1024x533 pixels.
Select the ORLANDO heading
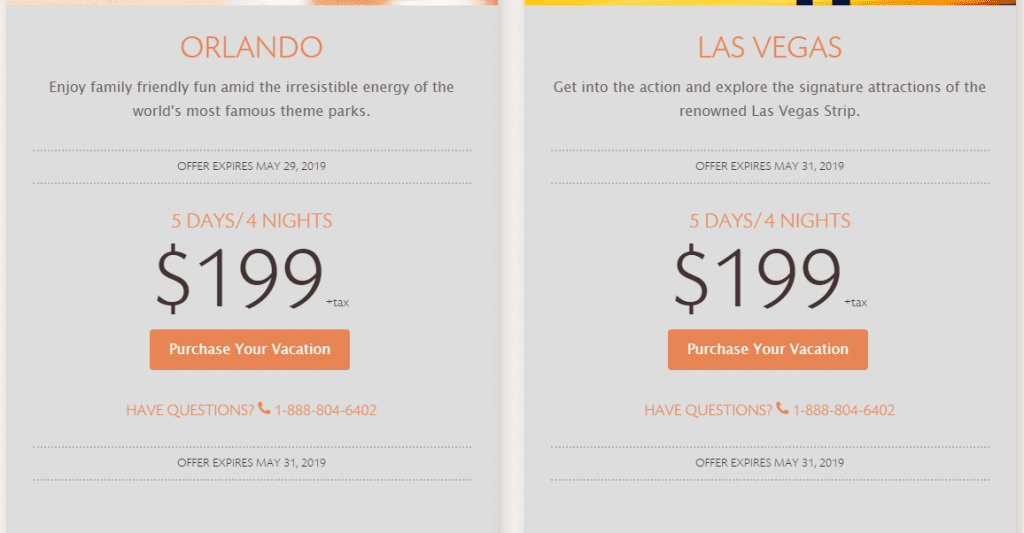251,47
